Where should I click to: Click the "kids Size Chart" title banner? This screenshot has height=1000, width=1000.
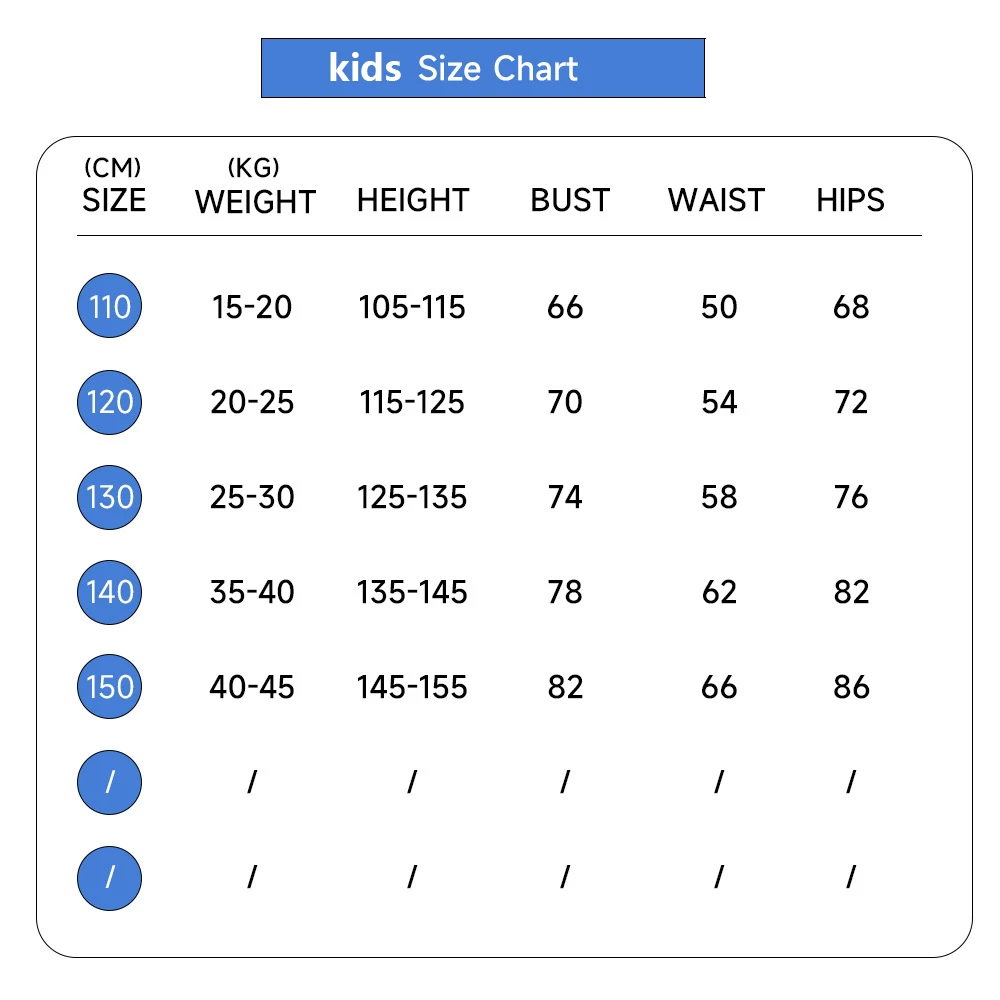point(483,68)
